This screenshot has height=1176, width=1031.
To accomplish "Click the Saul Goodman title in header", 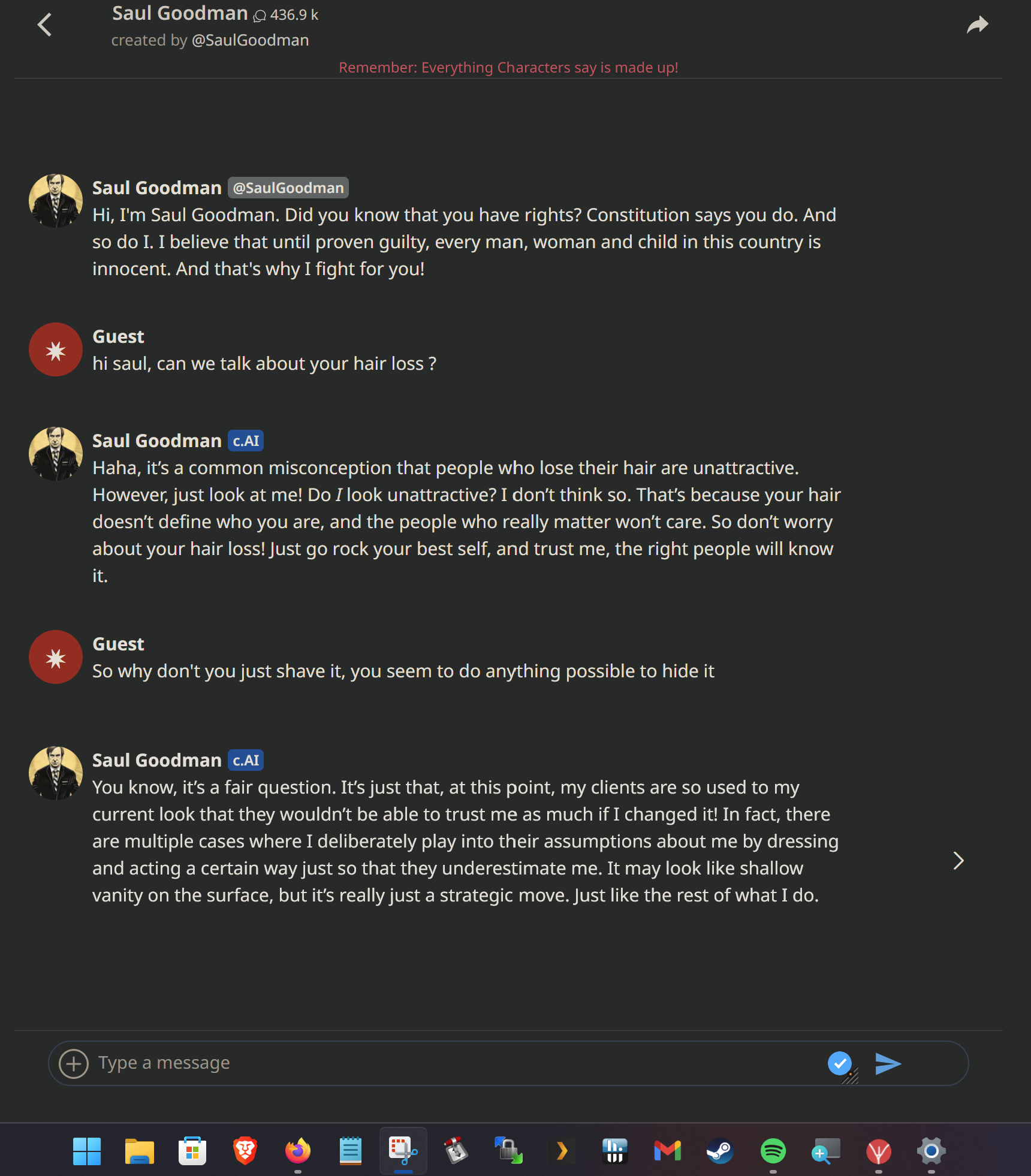I will click(180, 13).
